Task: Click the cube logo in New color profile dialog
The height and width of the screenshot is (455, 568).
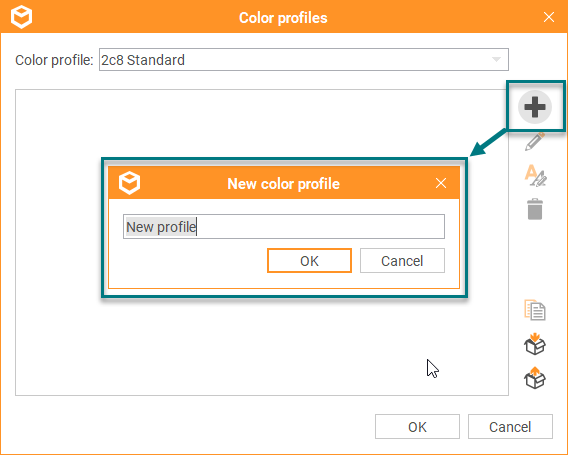Action: click(129, 183)
